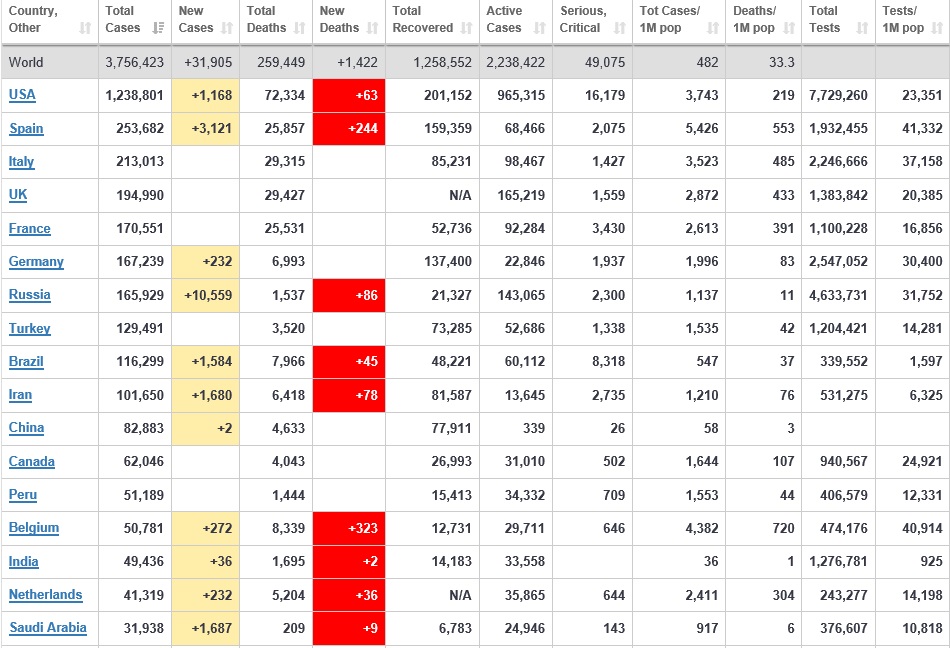
Task: Open the Spain country page link
Action: 26,129
